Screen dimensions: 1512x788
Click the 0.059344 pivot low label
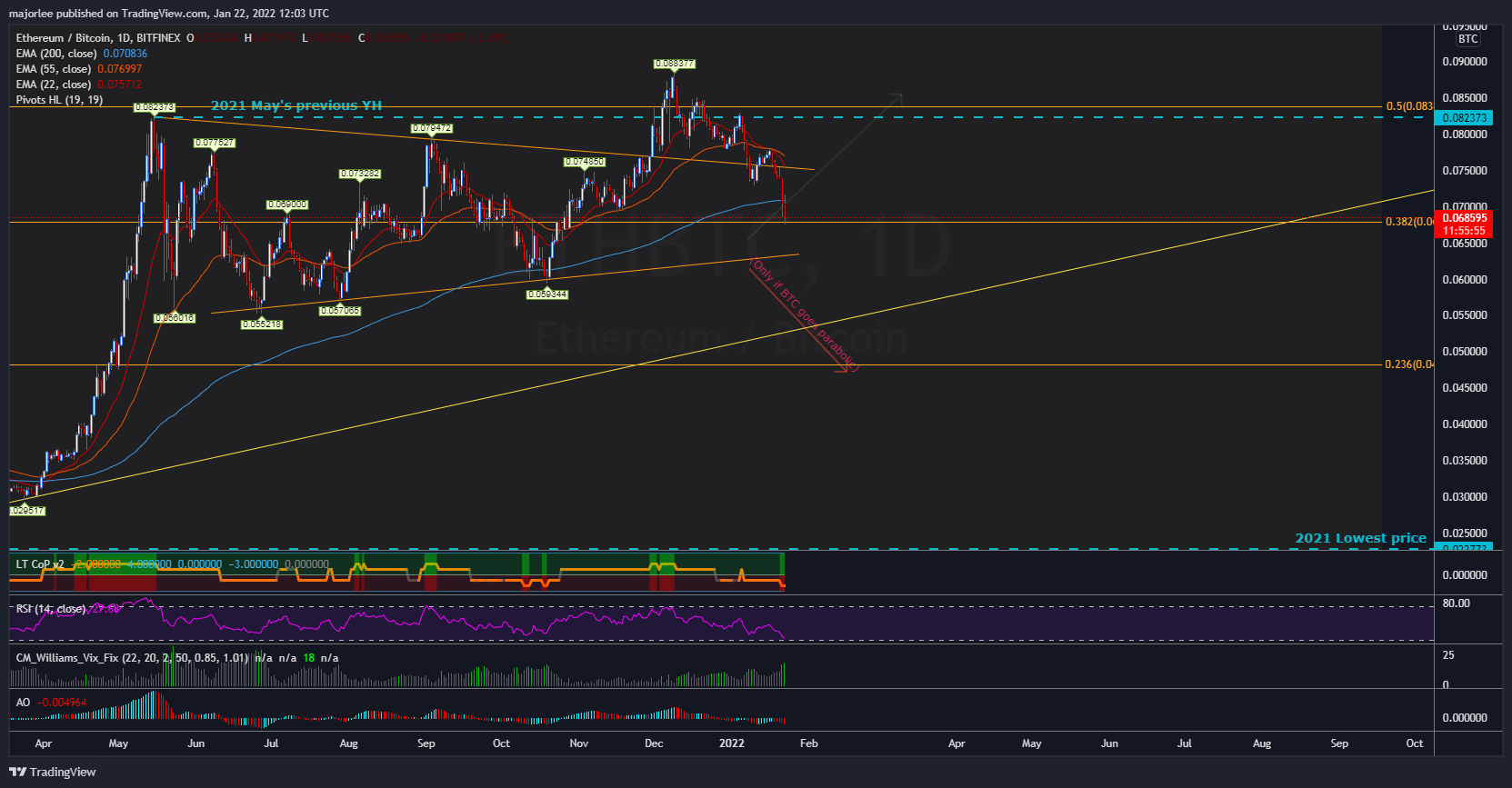(x=547, y=294)
